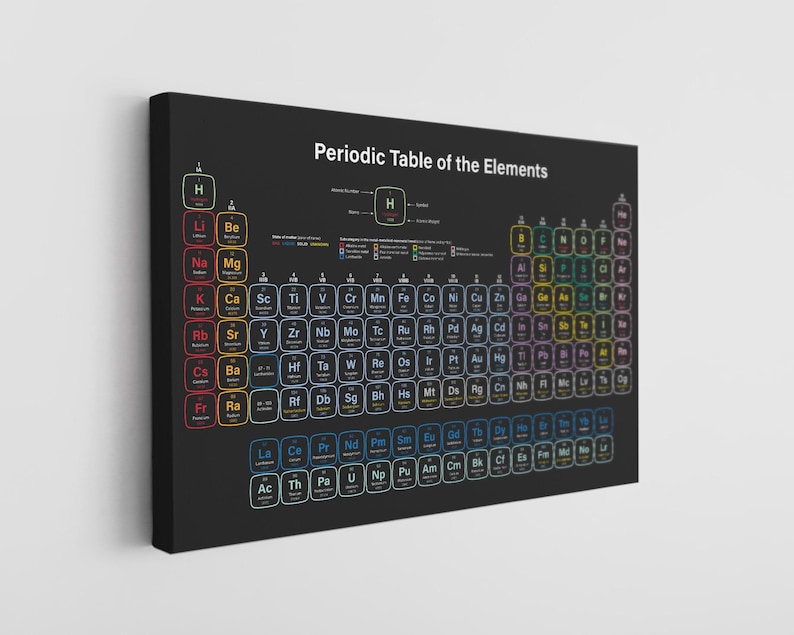This screenshot has height=635, width=794.
Task: Select the W Tungsten cell
Action: (351, 366)
